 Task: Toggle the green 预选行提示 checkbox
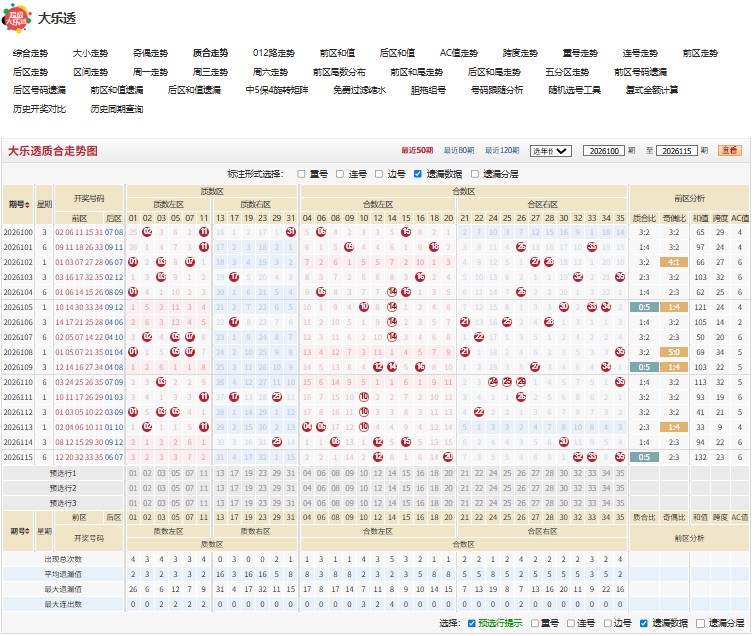click(472, 624)
